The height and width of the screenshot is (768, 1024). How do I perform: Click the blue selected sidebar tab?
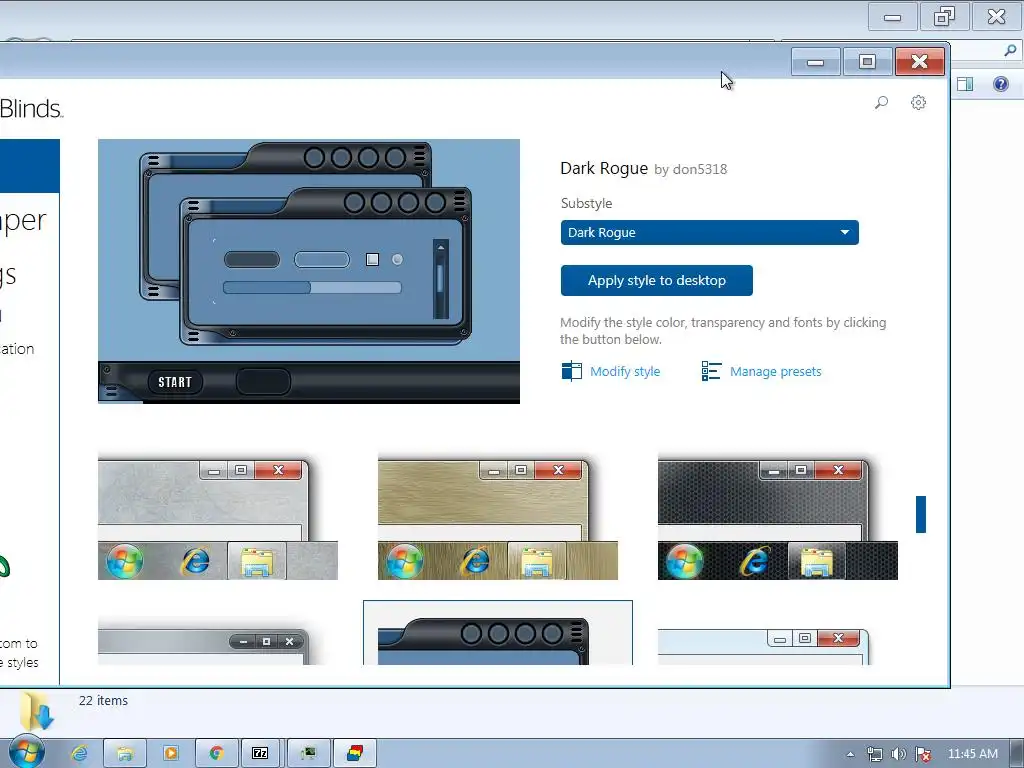point(29,166)
